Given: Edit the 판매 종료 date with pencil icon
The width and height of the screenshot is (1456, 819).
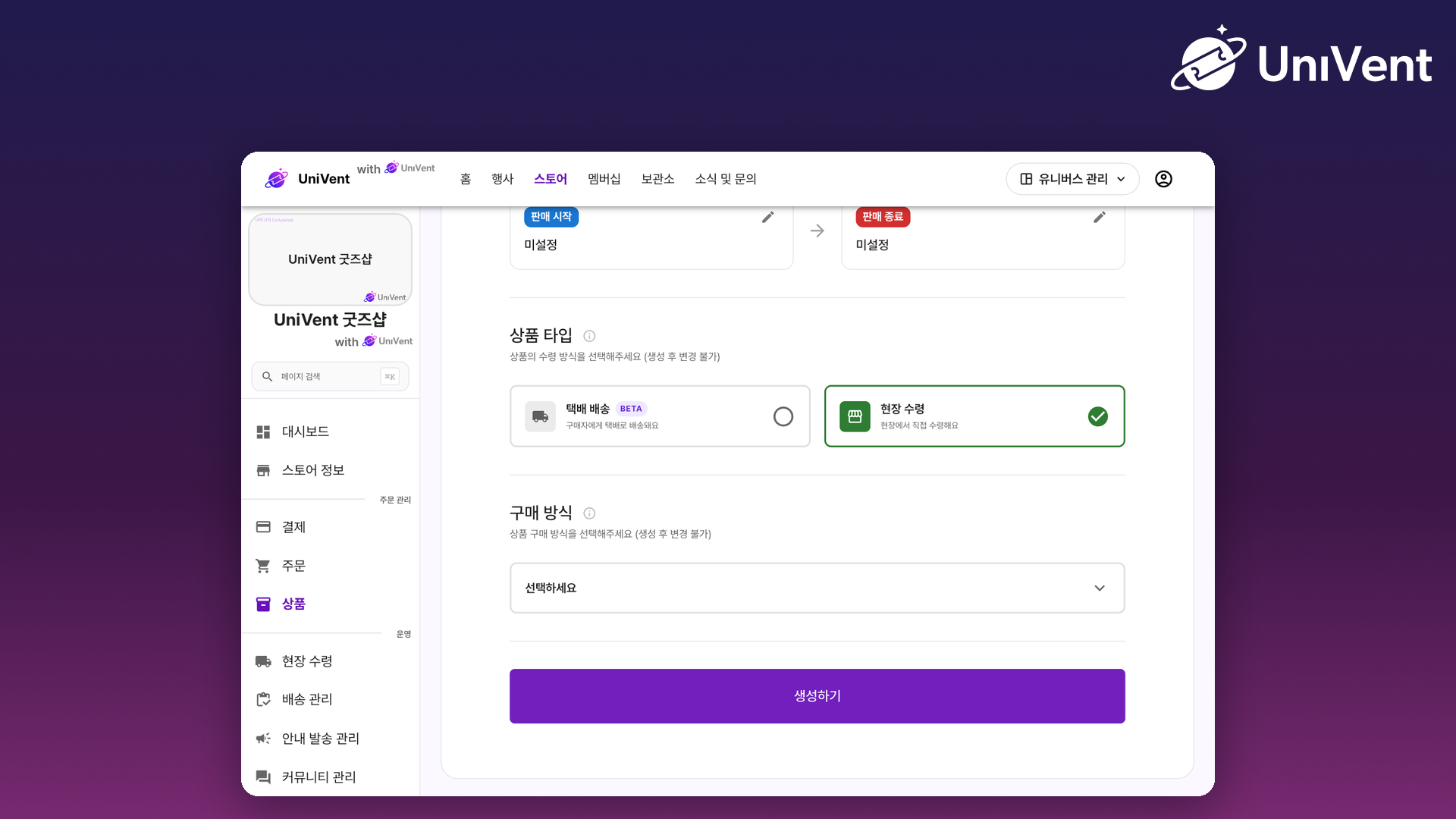Looking at the screenshot, I should point(1099,218).
